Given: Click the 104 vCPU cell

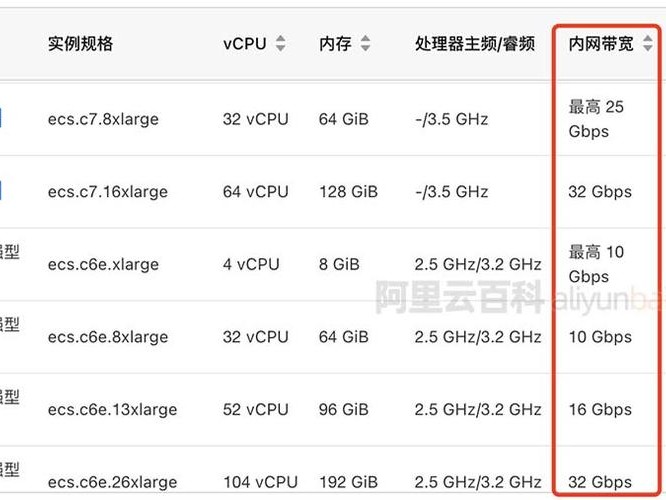Looking at the screenshot, I should click(260, 482).
